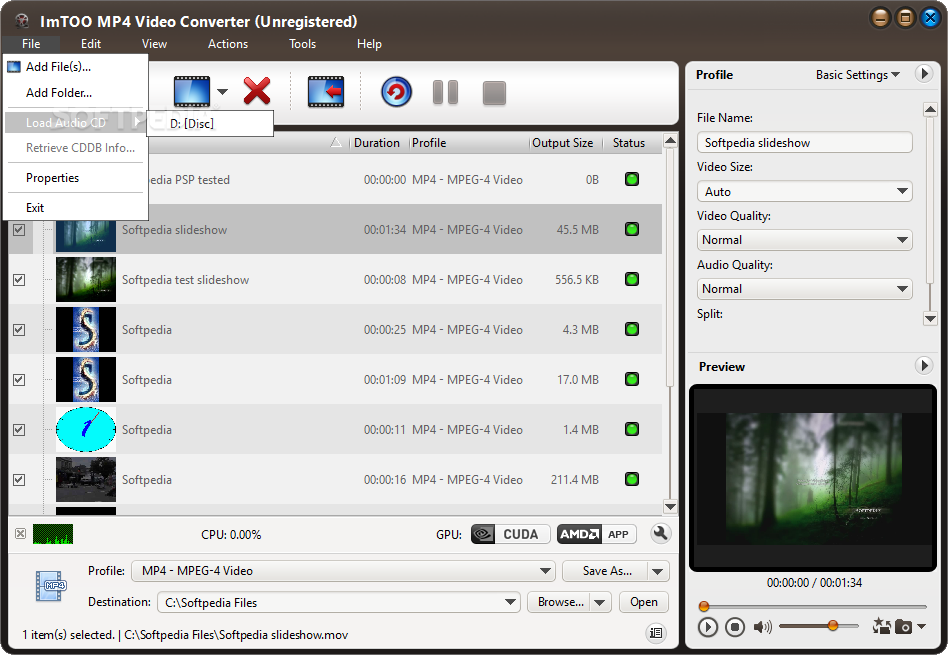Click status indicator for 1.4 MB row
948x655 pixels.
click(632, 429)
